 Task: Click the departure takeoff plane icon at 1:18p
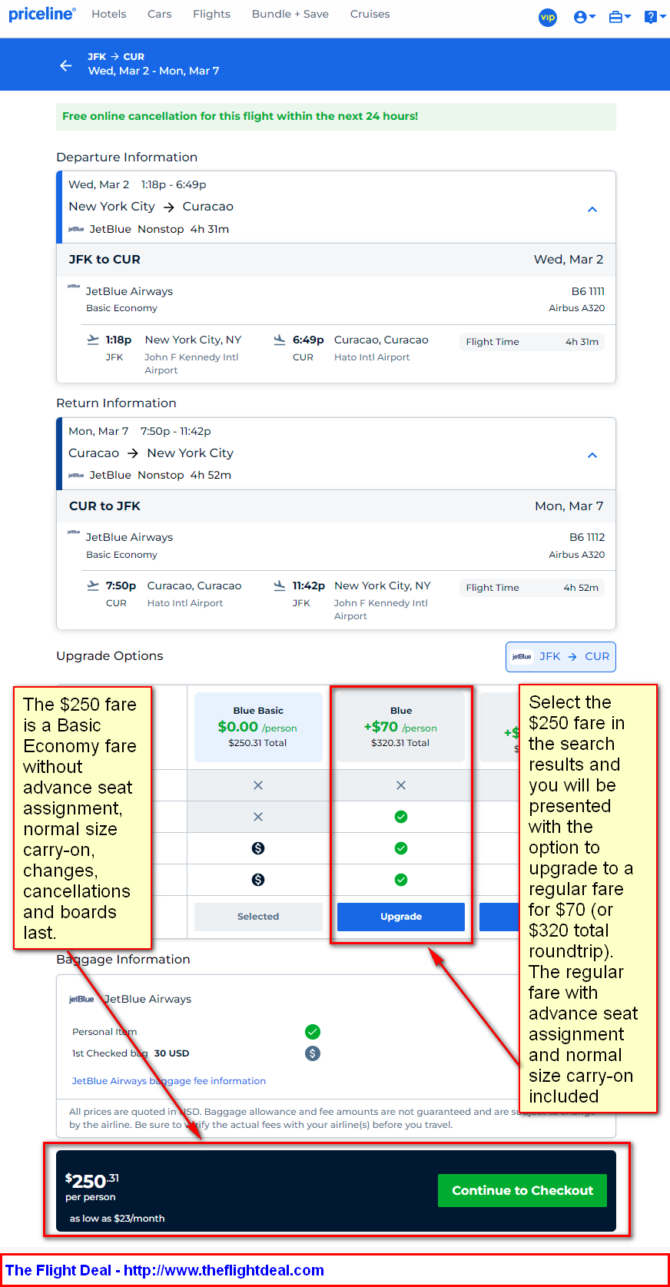pos(94,340)
